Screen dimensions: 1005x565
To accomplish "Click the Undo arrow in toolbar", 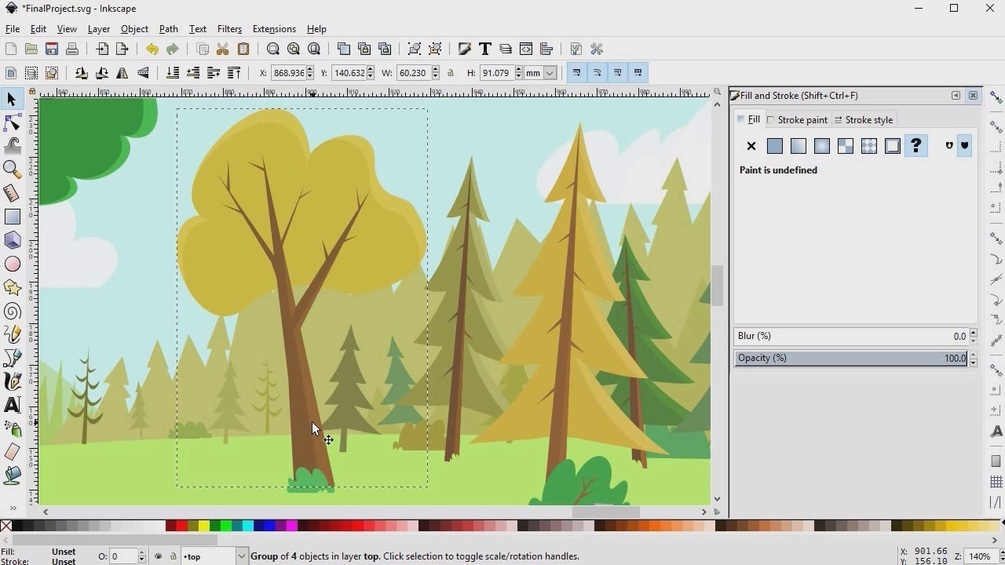I will [152, 49].
